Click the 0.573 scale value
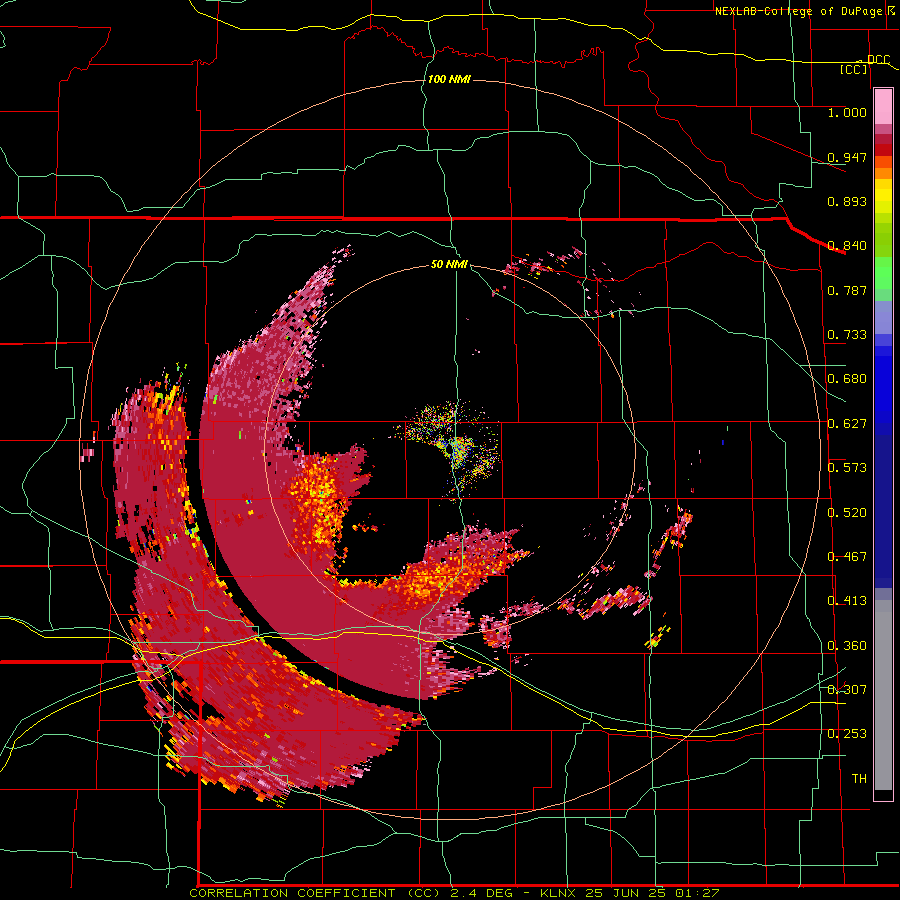This screenshot has height=900, width=900. (847, 468)
